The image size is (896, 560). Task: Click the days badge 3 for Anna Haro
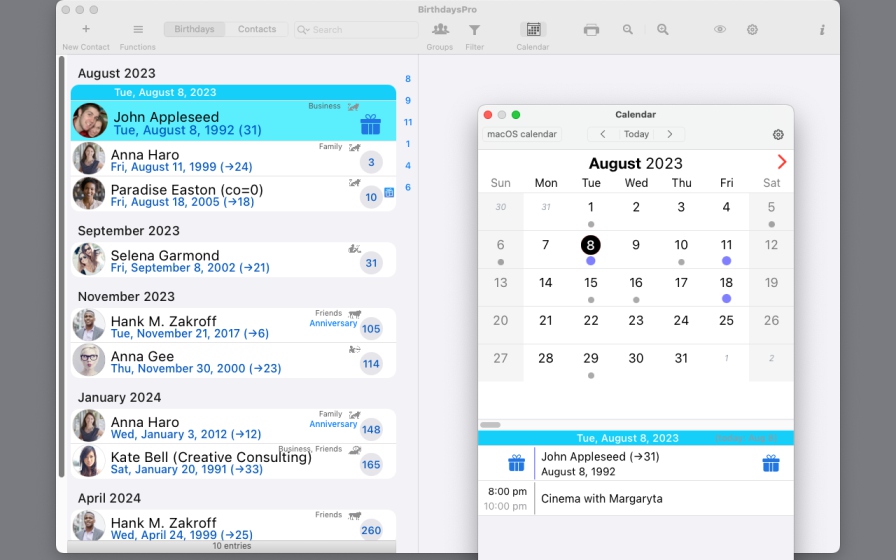[371, 162]
